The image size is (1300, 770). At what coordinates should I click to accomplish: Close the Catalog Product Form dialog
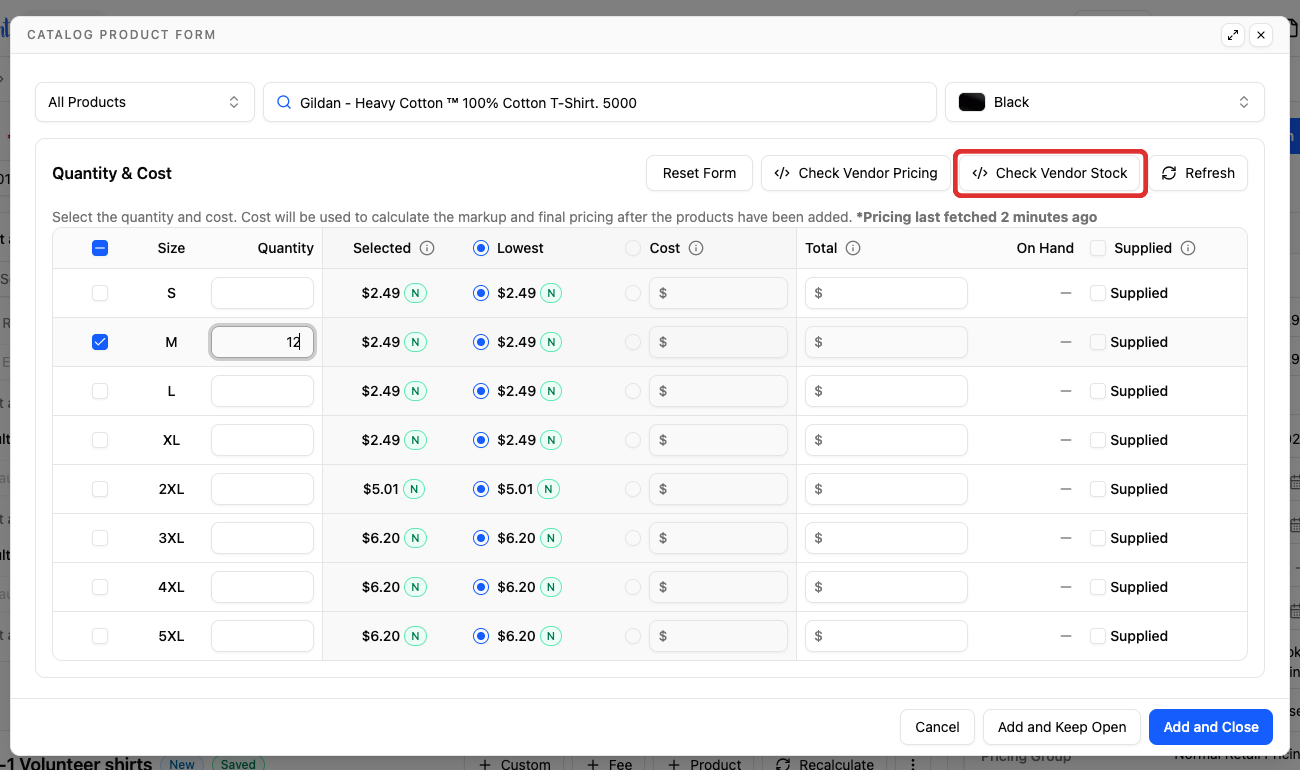1261,35
